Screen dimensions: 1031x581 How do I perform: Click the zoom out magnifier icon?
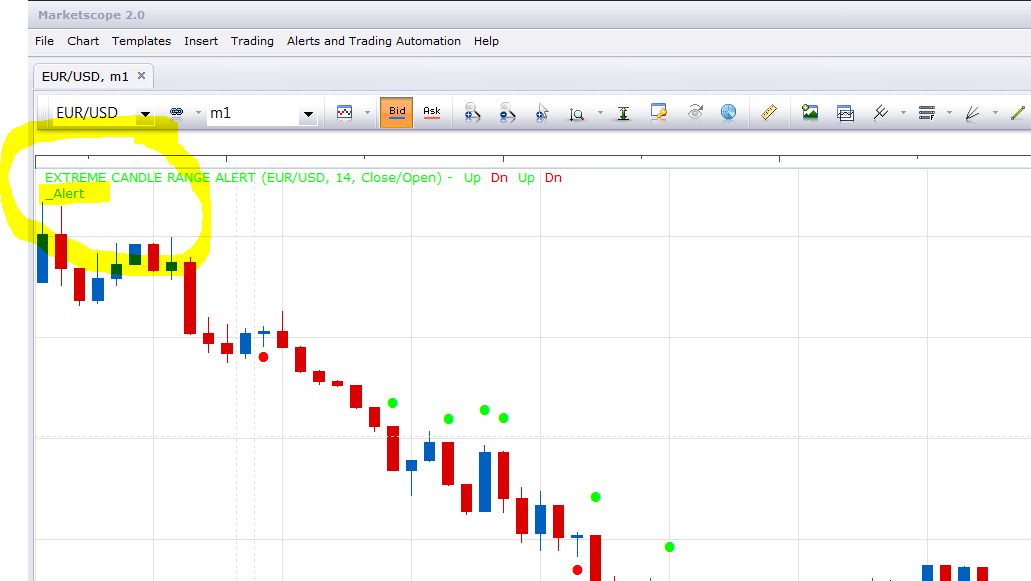pos(507,112)
